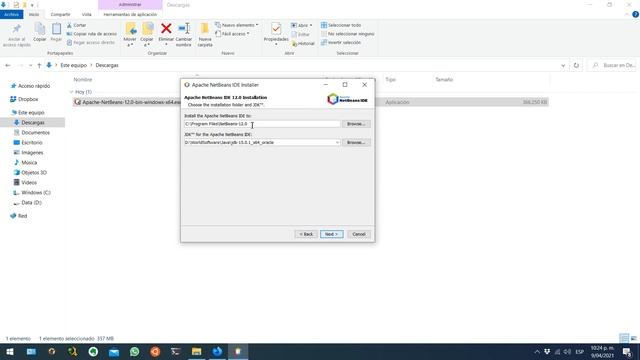This screenshot has height=360, width=640.
Task: Edit the NetBeans install path field
Action: point(262,124)
